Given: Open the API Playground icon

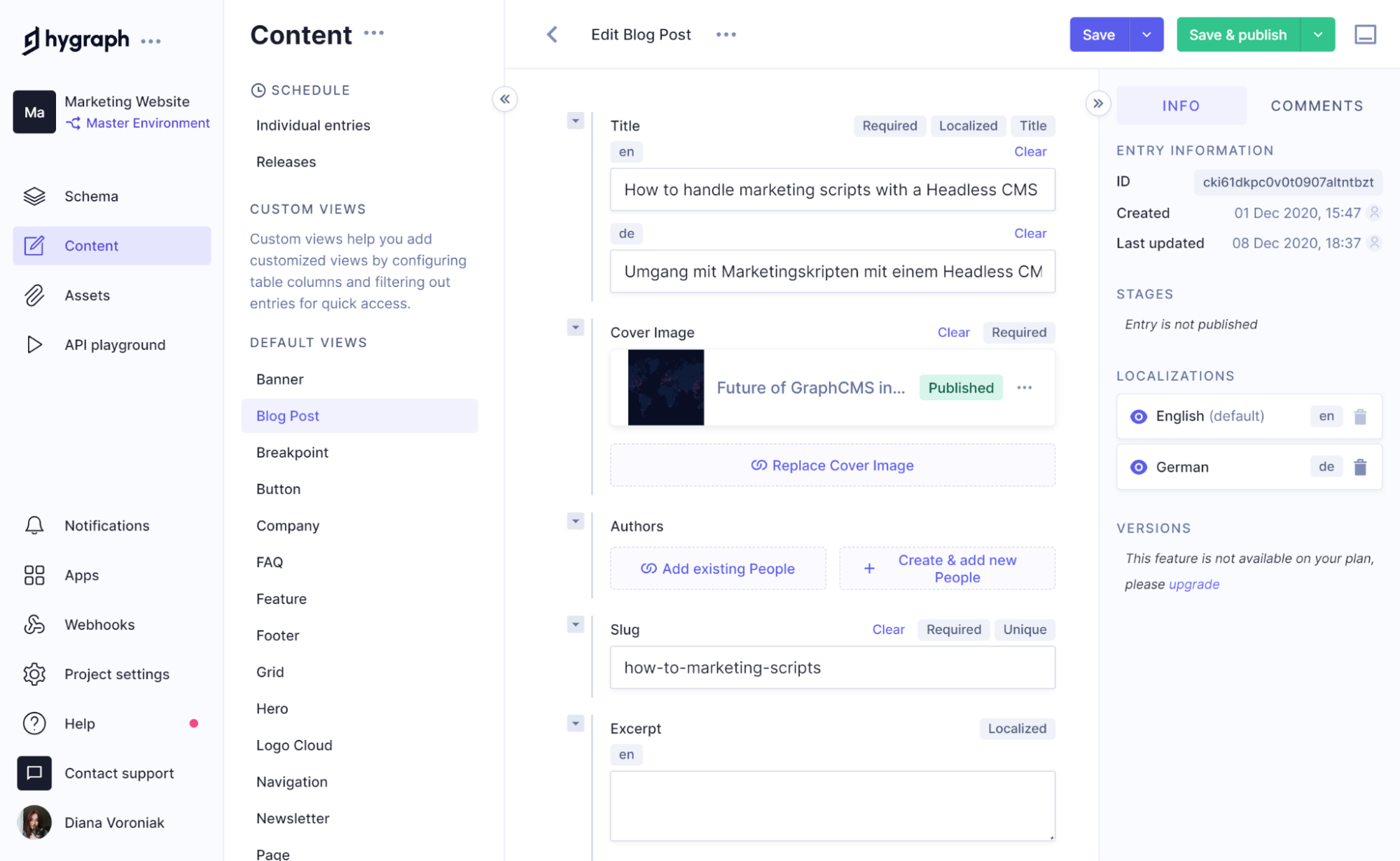Looking at the screenshot, I should coord(34,344).
